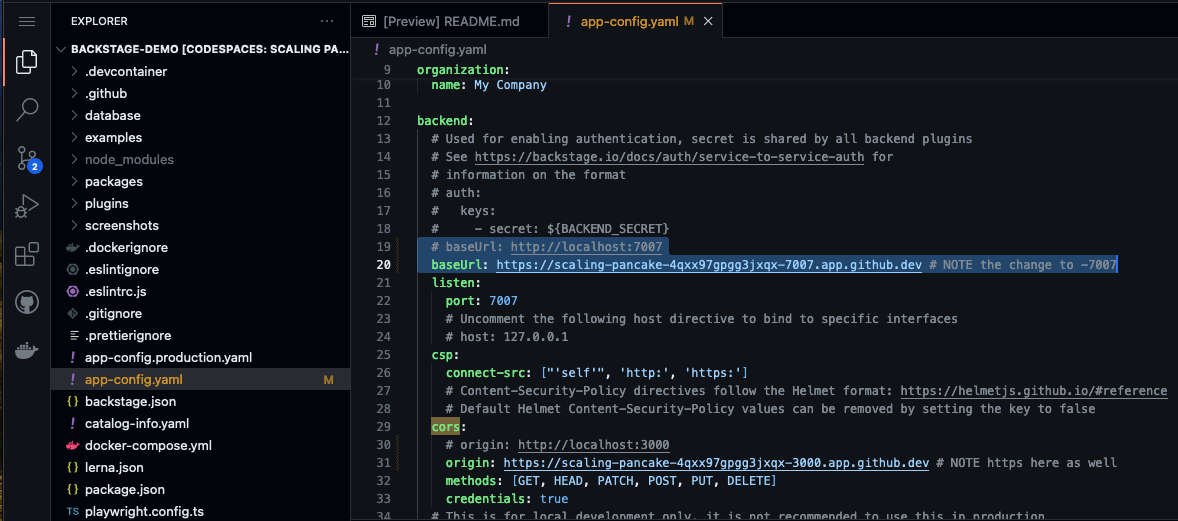
Task: Open the Extensions view
Action: [x=26, y=254]
